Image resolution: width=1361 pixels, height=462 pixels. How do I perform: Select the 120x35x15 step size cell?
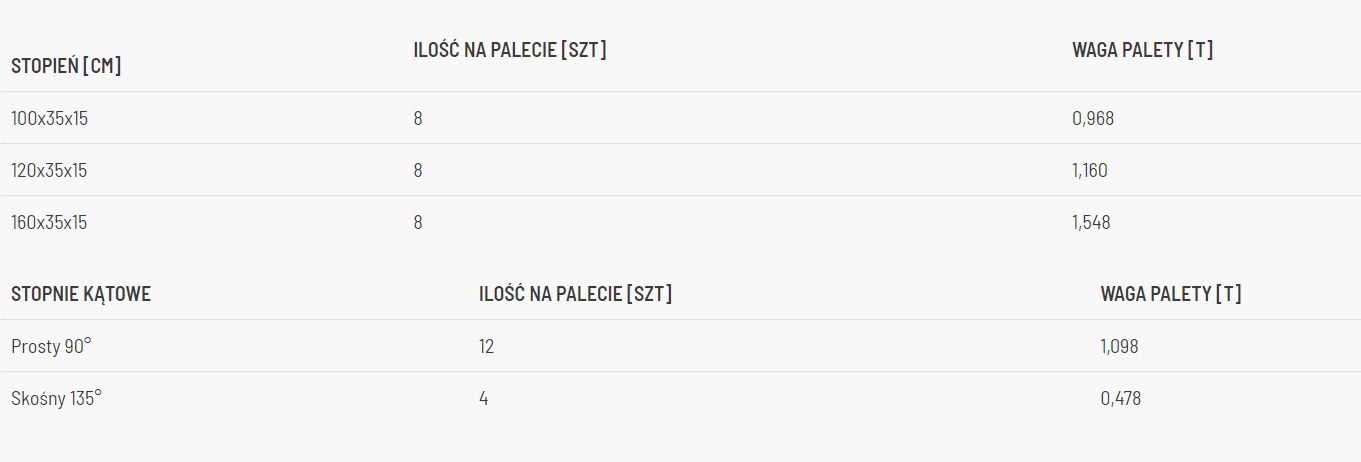(49, 170)
